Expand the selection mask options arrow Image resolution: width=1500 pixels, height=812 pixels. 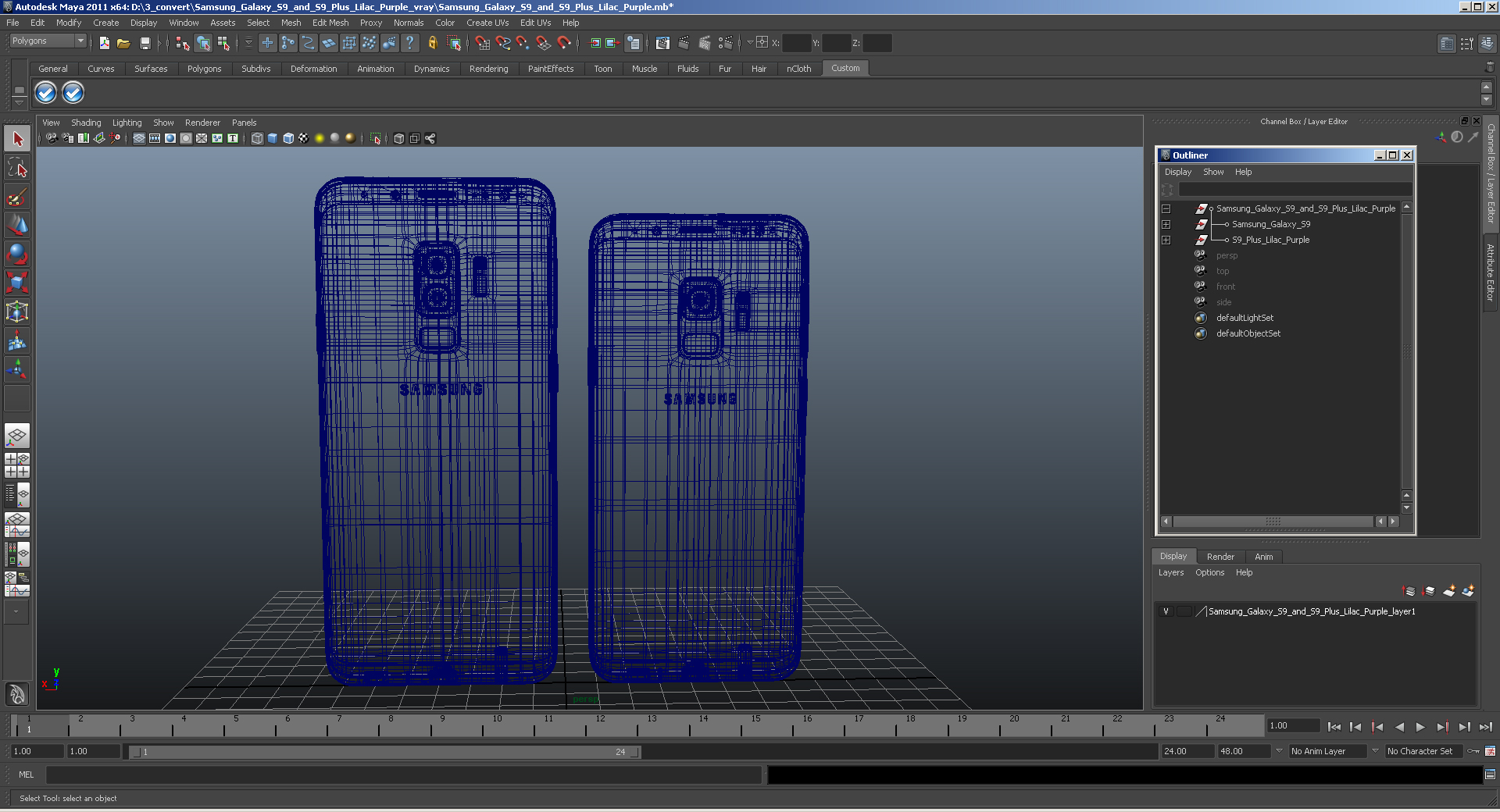pos(248,43)
